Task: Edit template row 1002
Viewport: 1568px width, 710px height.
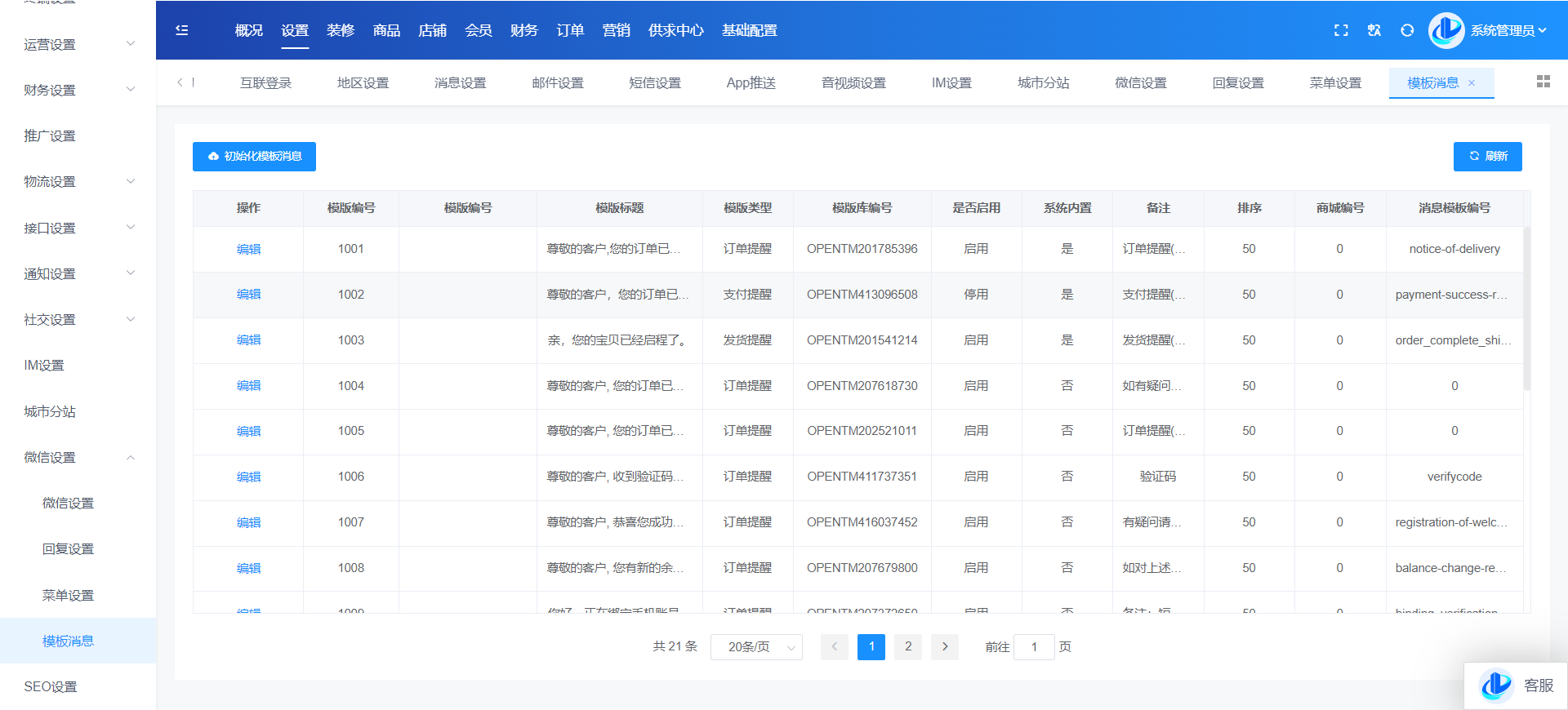Action: click(248, 295)
